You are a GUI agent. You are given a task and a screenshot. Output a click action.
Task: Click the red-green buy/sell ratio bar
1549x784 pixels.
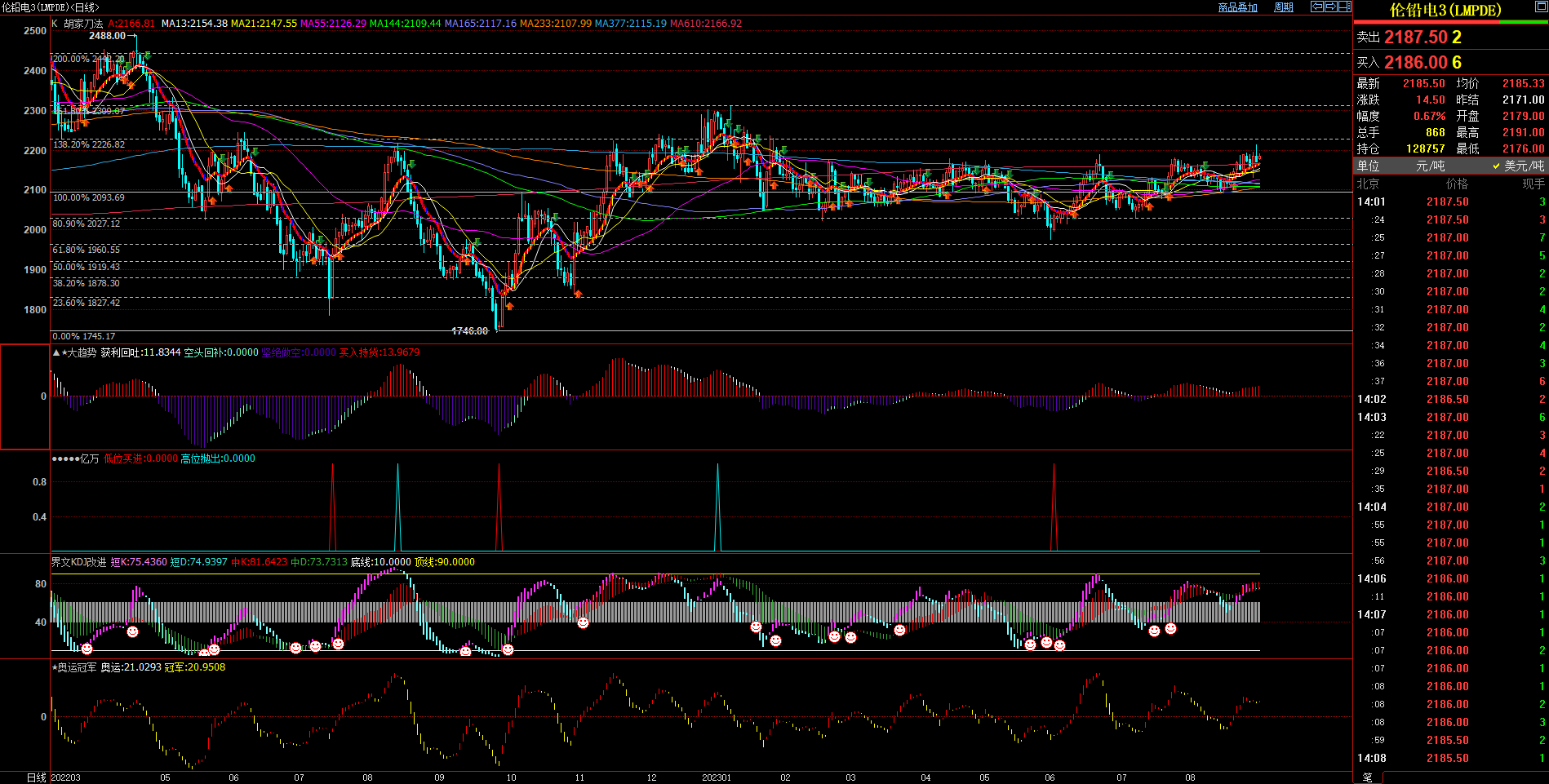[1450, 22]
